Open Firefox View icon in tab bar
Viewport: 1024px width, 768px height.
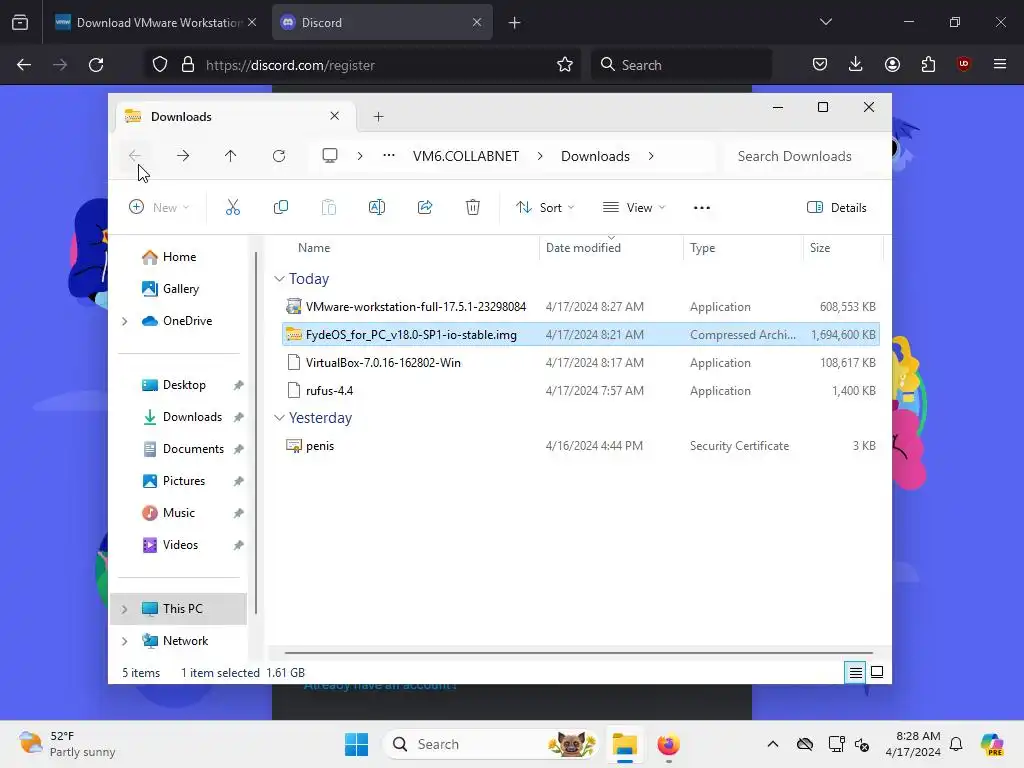coord(20,23)
